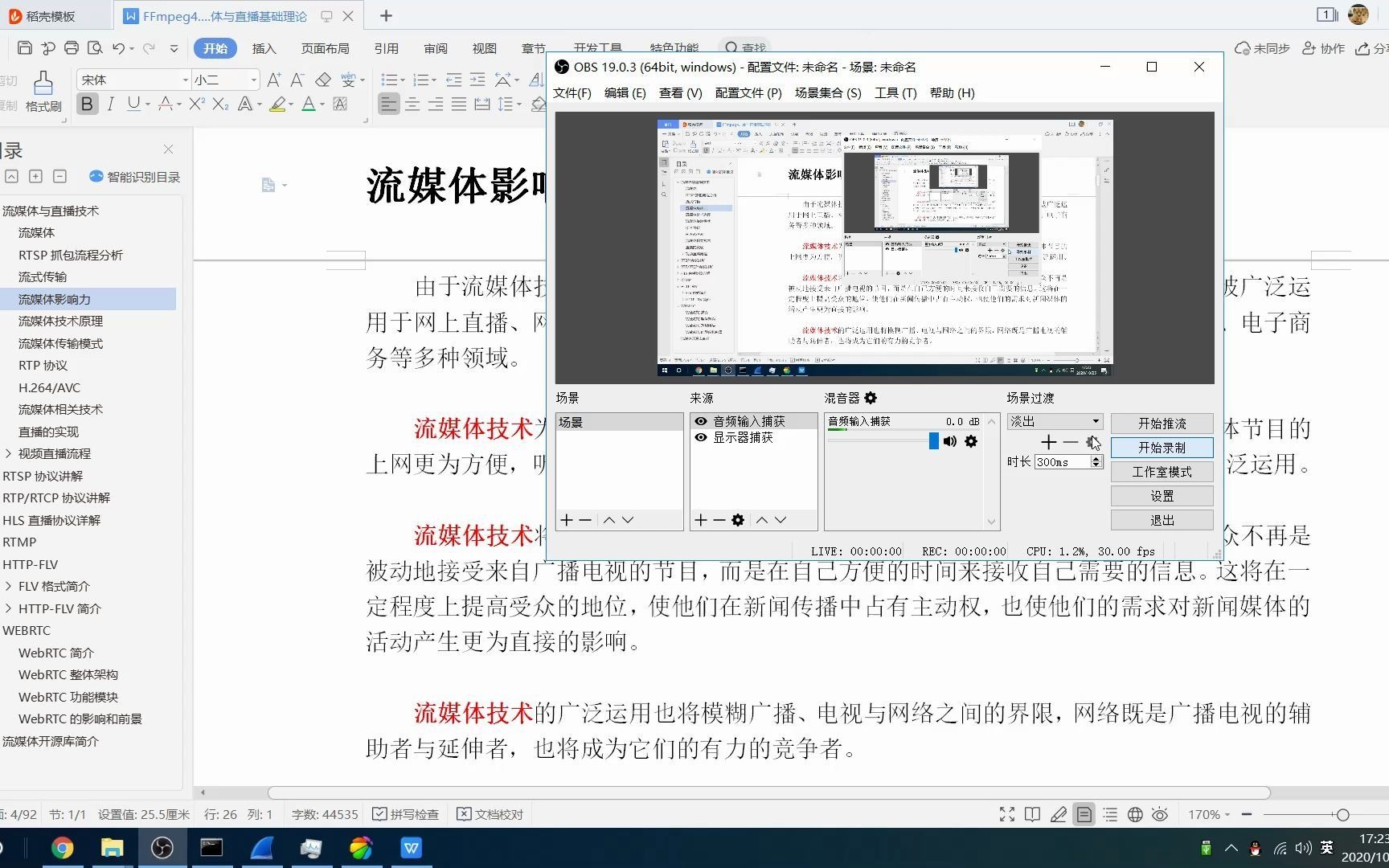1389x868 pixels.
Task: Open underline style dropdown arrow
Action: click(149, 104)
